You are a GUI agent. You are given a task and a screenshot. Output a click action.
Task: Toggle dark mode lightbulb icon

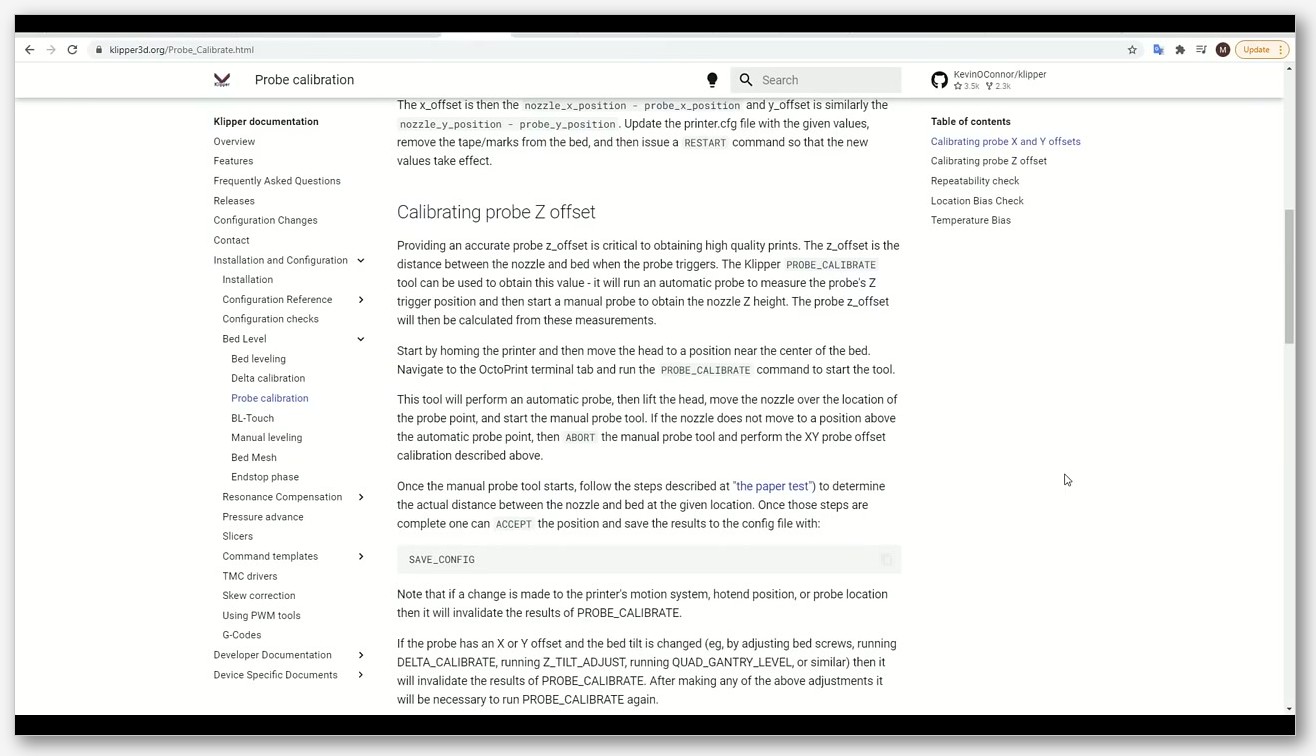pos(712,80)
